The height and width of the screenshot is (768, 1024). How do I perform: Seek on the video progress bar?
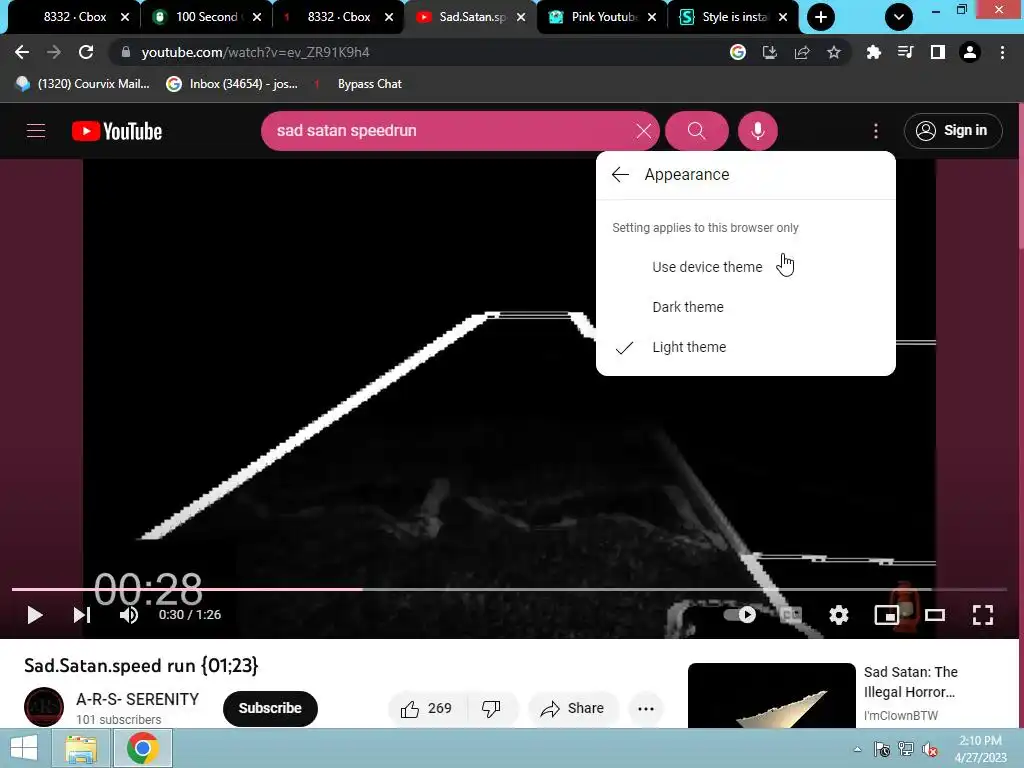click(509, 589)
